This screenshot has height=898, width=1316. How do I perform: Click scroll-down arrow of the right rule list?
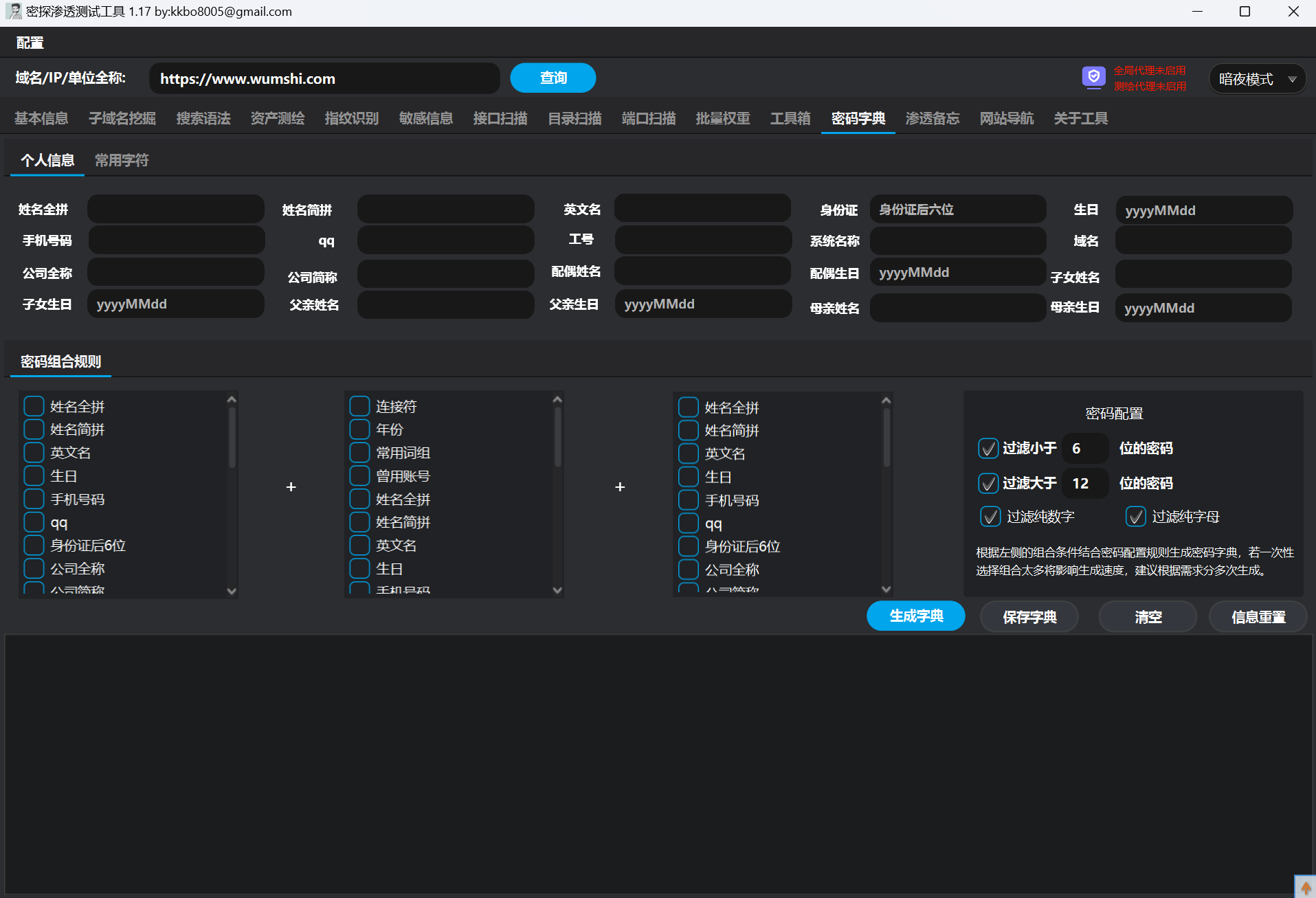tap(886, 589)
